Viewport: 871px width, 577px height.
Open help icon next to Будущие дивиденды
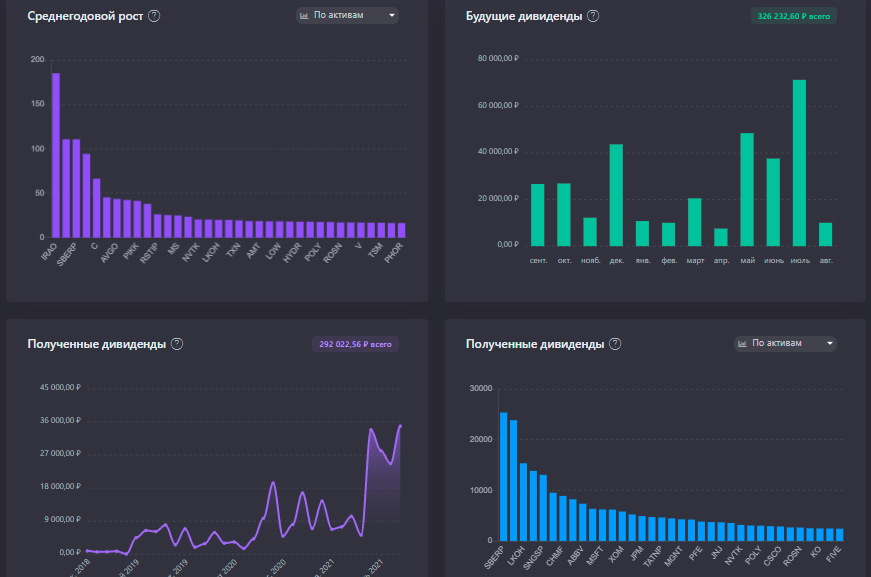point(593,16)
